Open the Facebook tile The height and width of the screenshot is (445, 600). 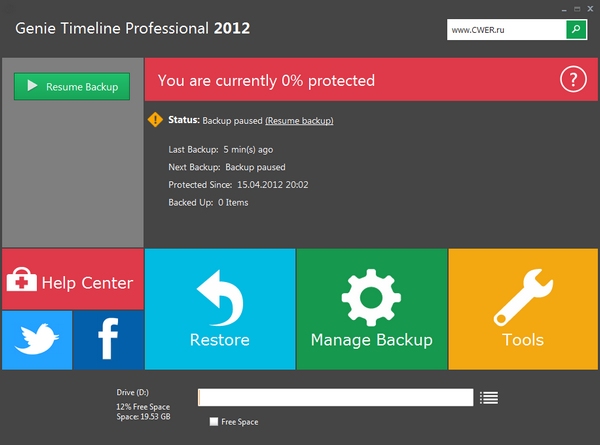coord(108,341)
